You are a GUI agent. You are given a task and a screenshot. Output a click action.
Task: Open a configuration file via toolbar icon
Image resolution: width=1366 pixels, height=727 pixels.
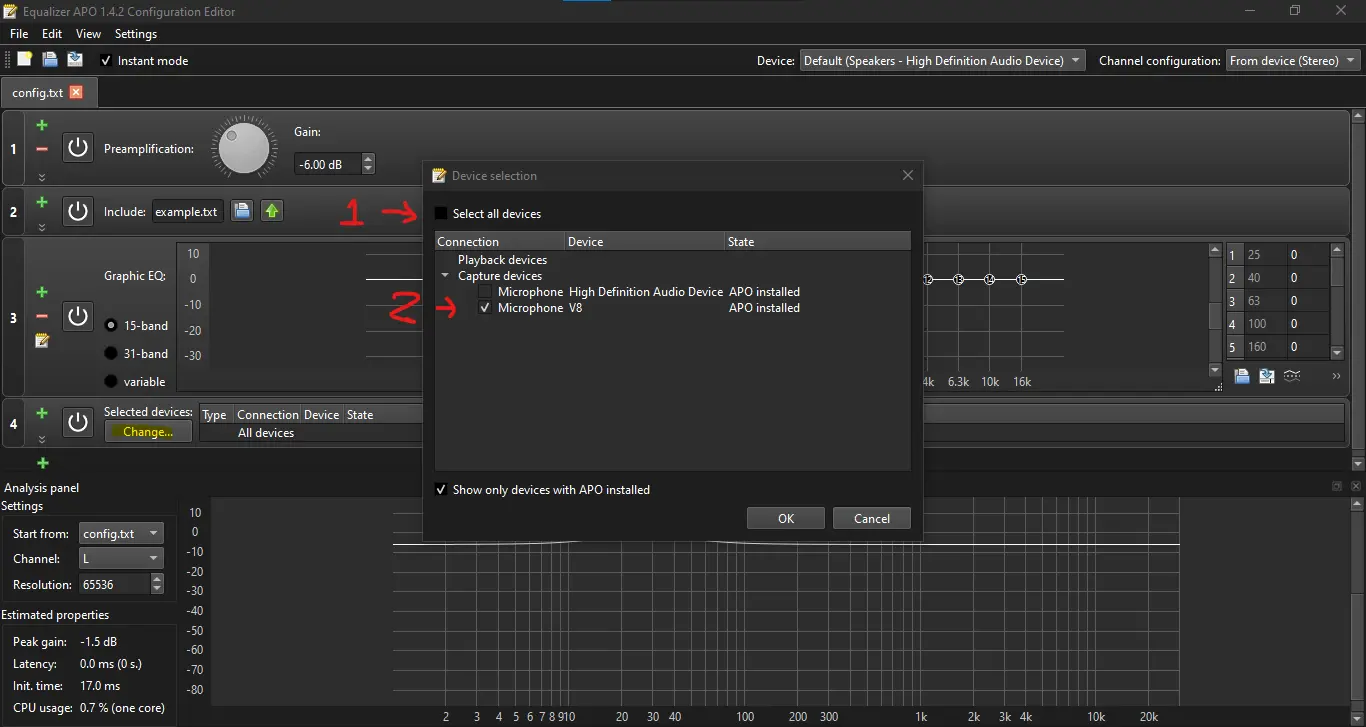50,60
